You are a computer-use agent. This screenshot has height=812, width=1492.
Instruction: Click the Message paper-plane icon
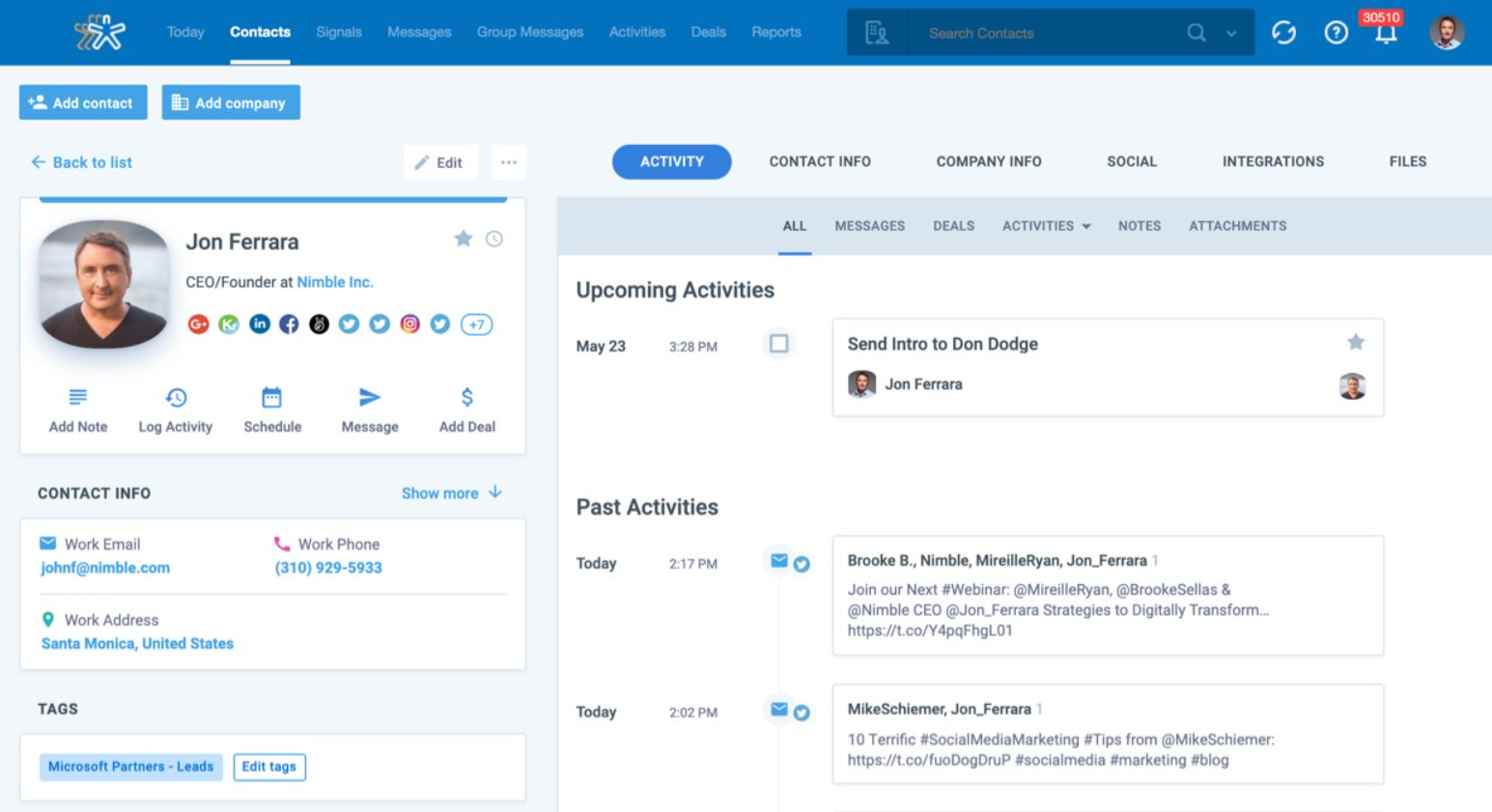370,397
